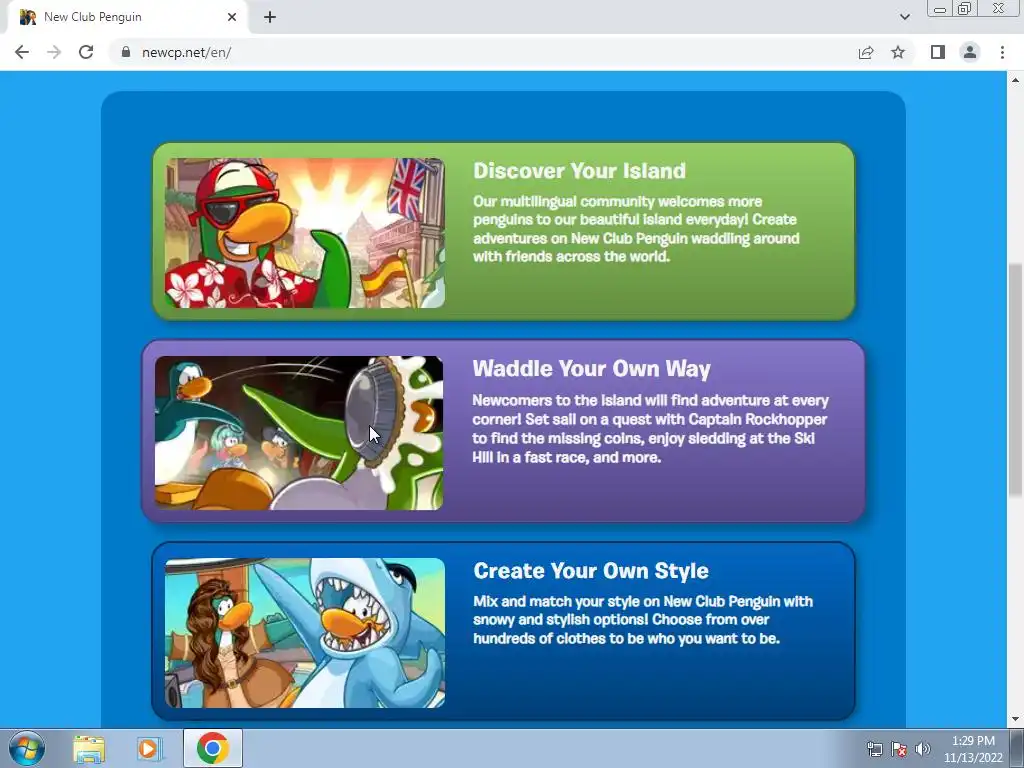
Task: Click the Create Your Own Style image
Action: click(x=304, y=633)
